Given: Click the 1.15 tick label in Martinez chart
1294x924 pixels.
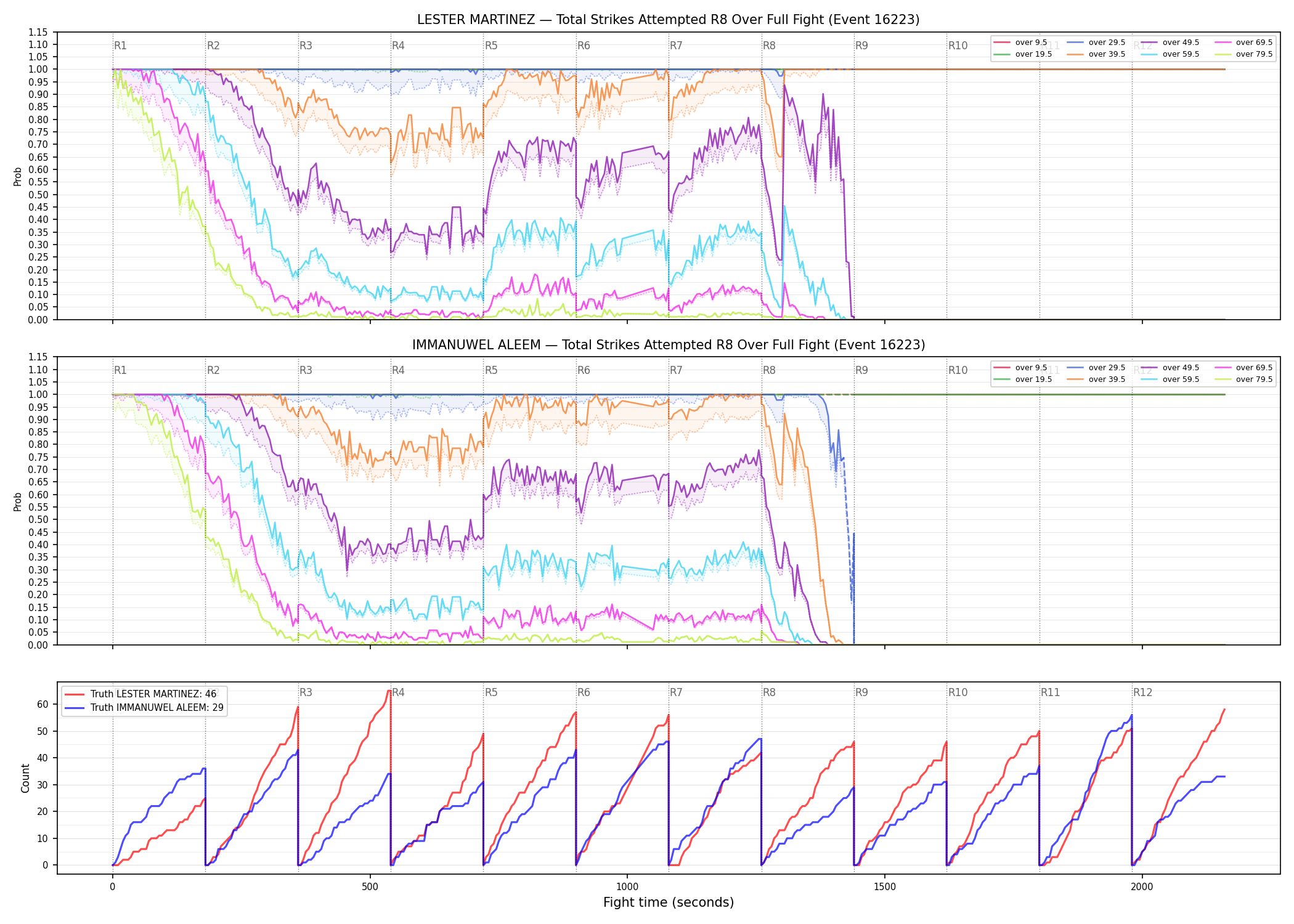Looking at the screenshot, I should coord(38,32).
